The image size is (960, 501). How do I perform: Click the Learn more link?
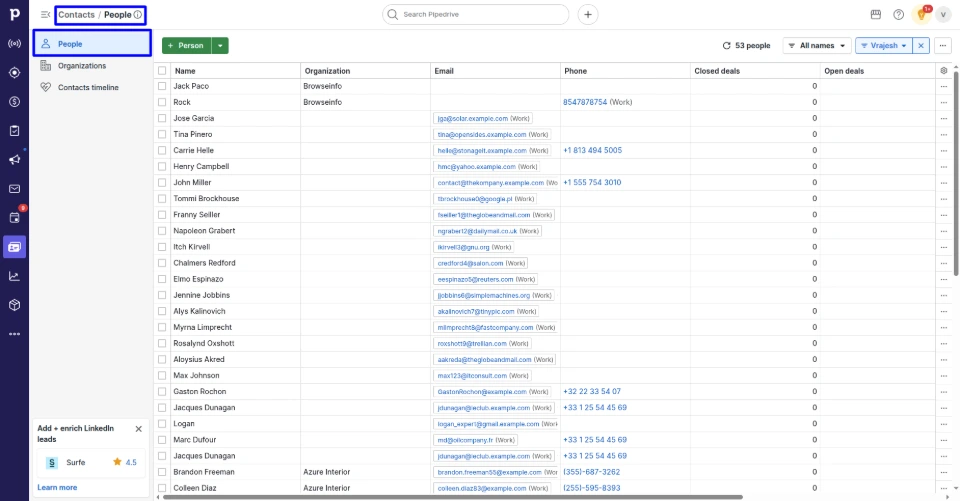pyautogui.click(x=57, y=487)
